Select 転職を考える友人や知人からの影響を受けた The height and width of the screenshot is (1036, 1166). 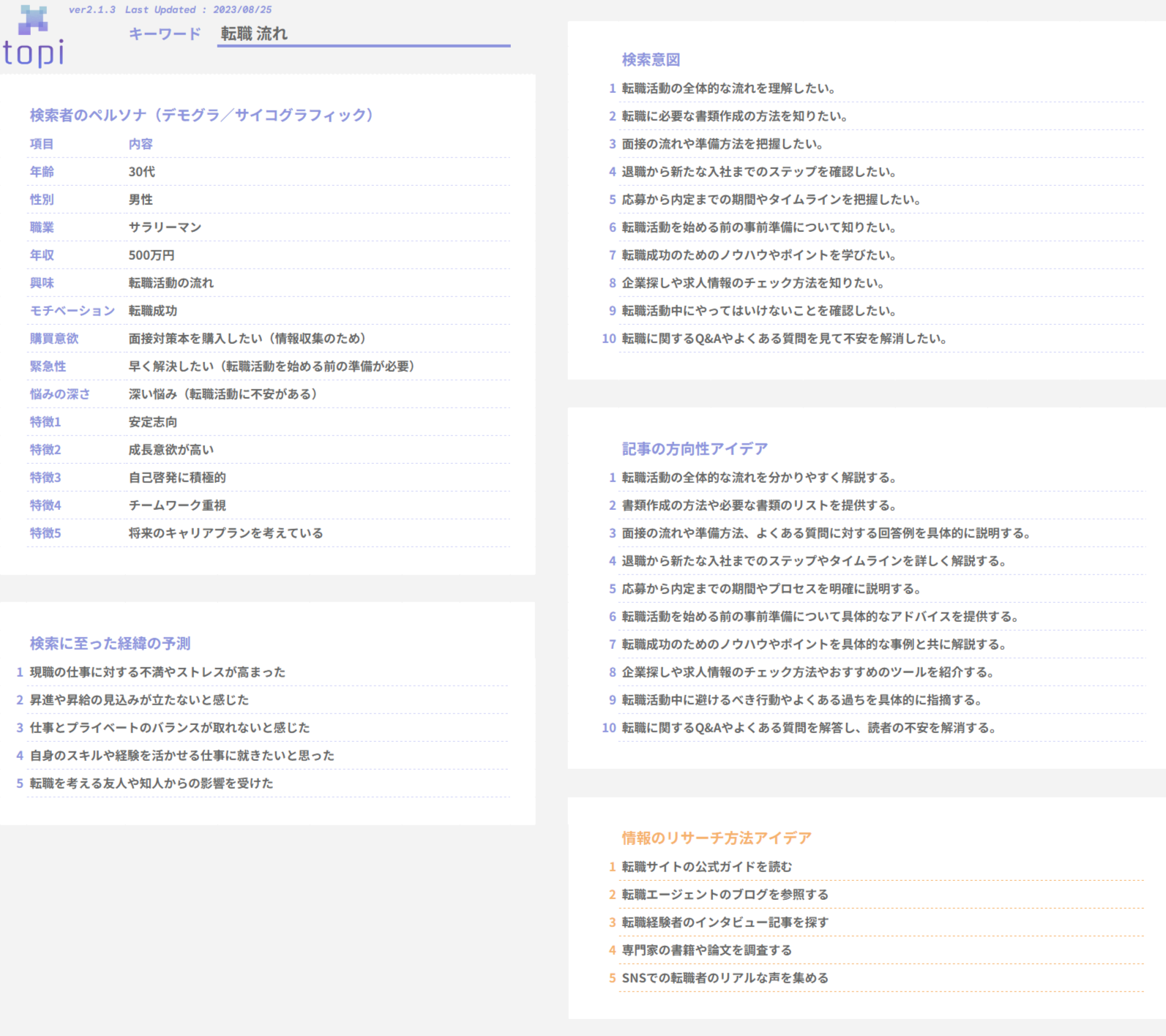click(152, 784)
